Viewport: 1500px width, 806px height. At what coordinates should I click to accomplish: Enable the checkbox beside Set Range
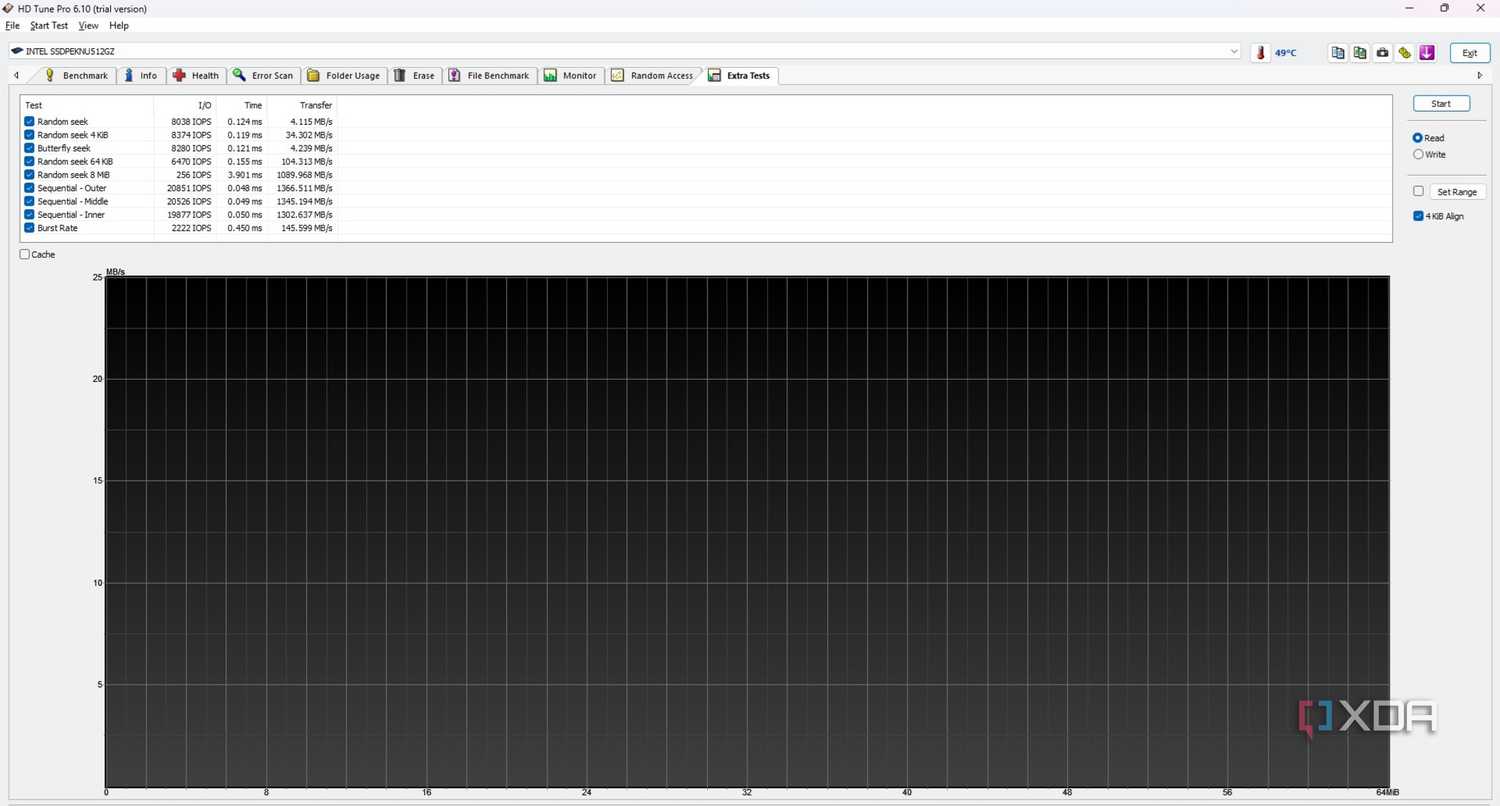[1418, 191]
